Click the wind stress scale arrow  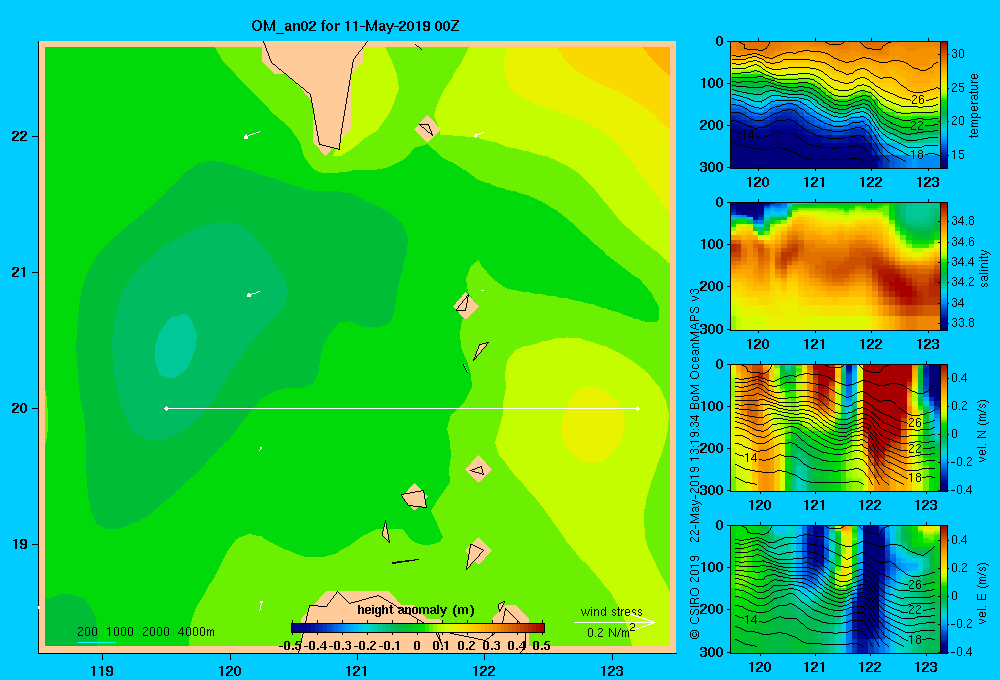(x=614, y=622)
